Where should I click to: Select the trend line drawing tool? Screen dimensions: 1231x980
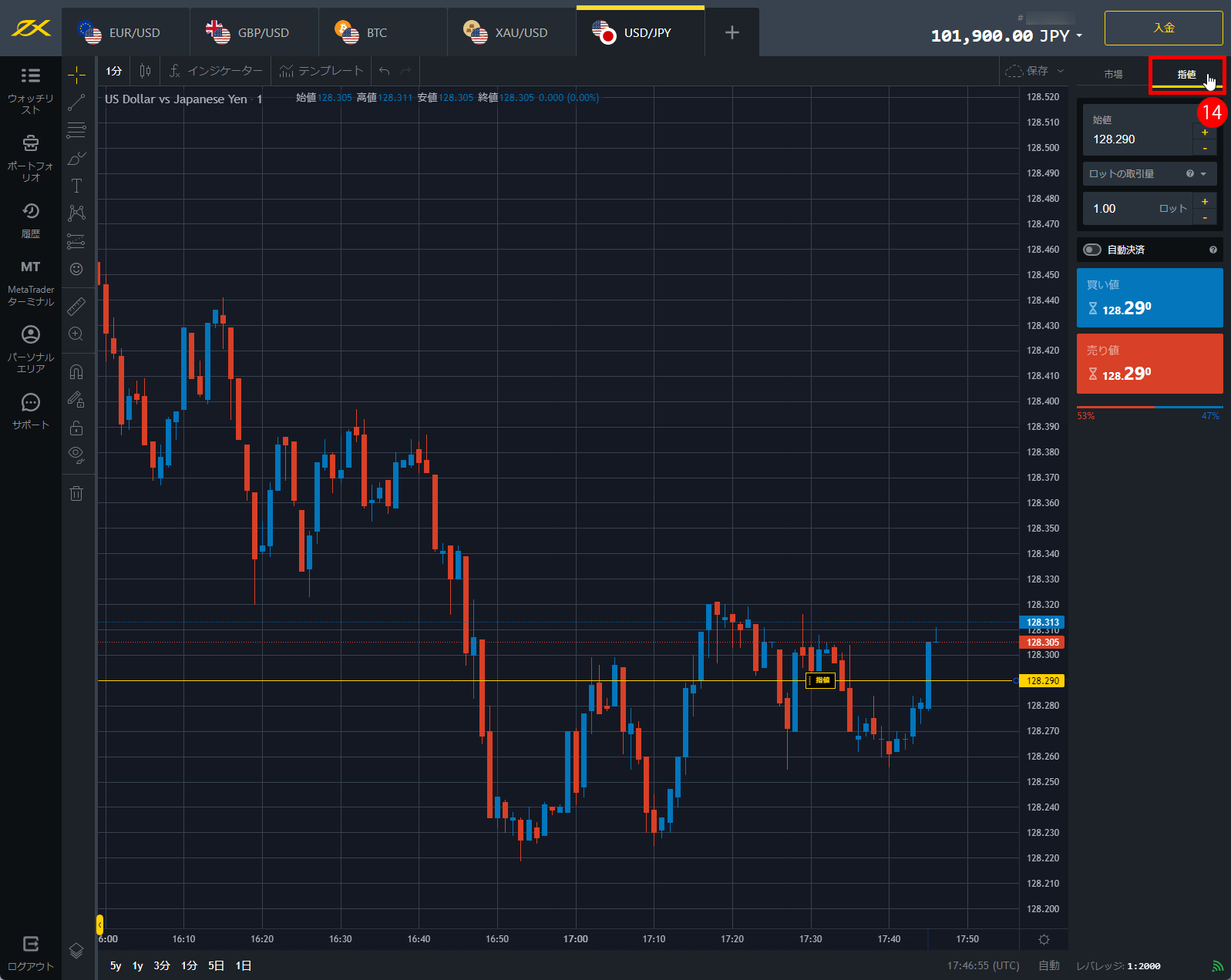click(x=76, y=102)
